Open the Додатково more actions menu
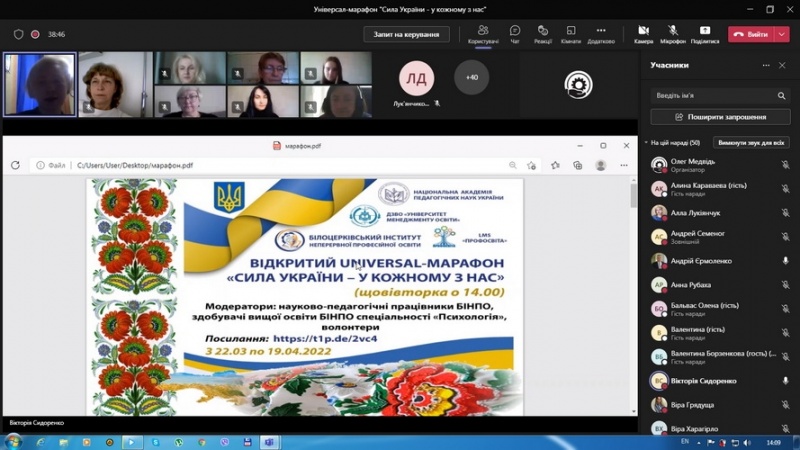Image resolution: width=800 pixels, height=450 pixels. [601, 34]
